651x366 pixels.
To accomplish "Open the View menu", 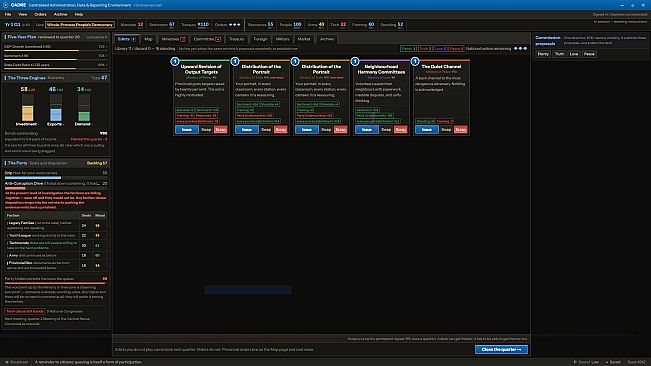I will (x=23, y=14).
